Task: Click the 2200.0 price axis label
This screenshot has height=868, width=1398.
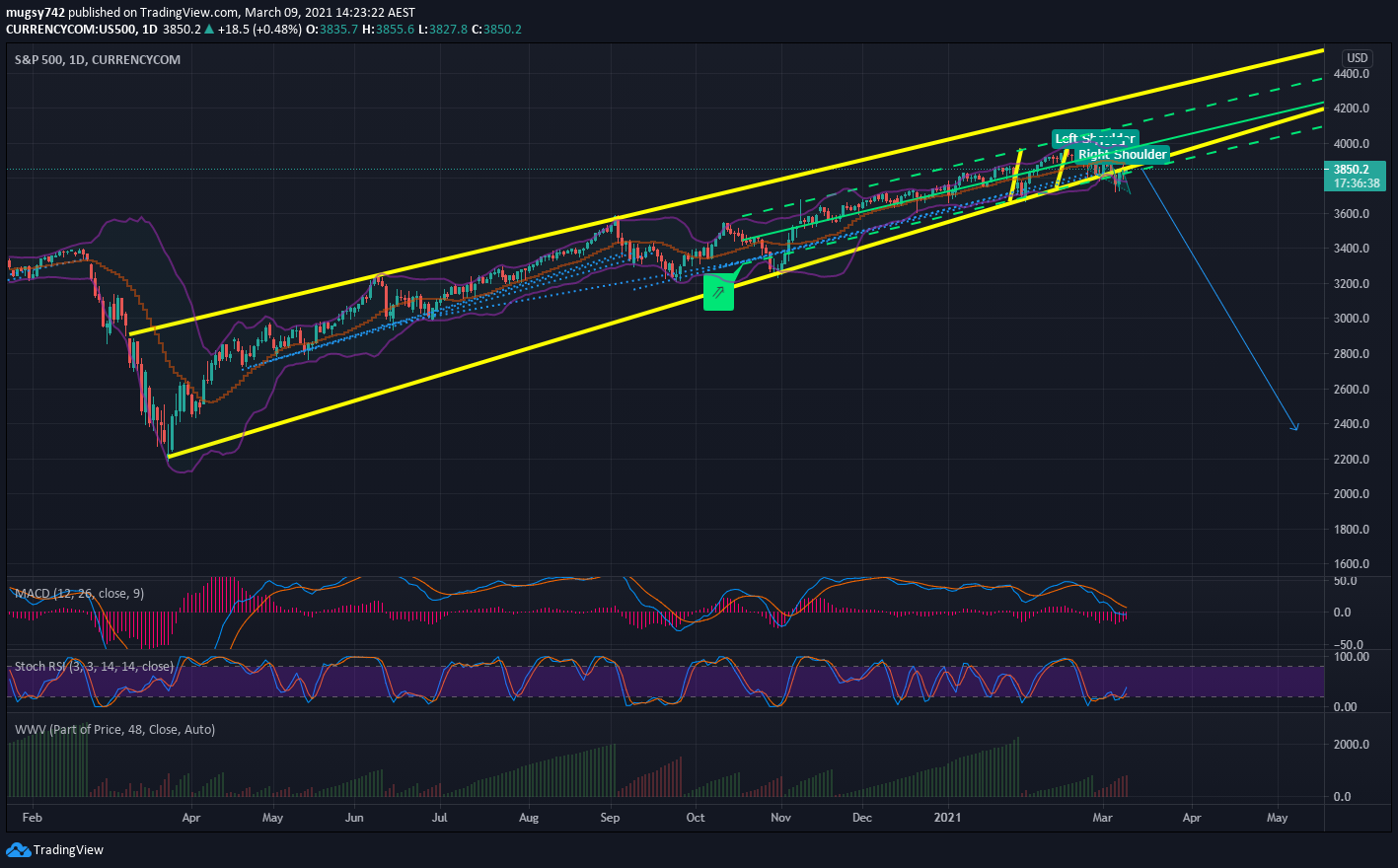Action: pyautogui.click(x=1351, y=460)
